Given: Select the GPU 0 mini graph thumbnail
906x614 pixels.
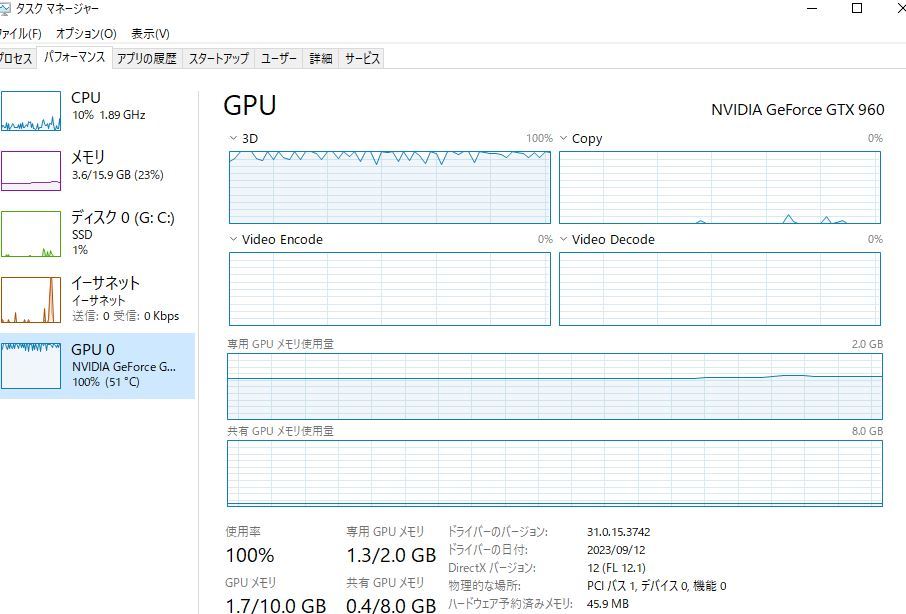Looking at the screenshot, I should pyautogui.click(x=31, y=365).
